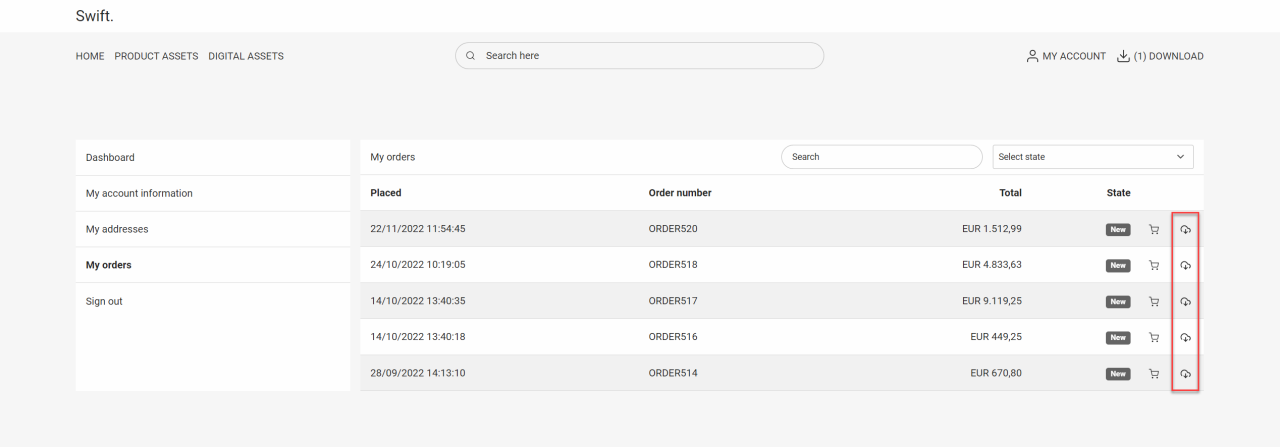This screenshot has width=1280, height=447.
Task: Click the Swift. logo
Action: [x=96, y=17]
